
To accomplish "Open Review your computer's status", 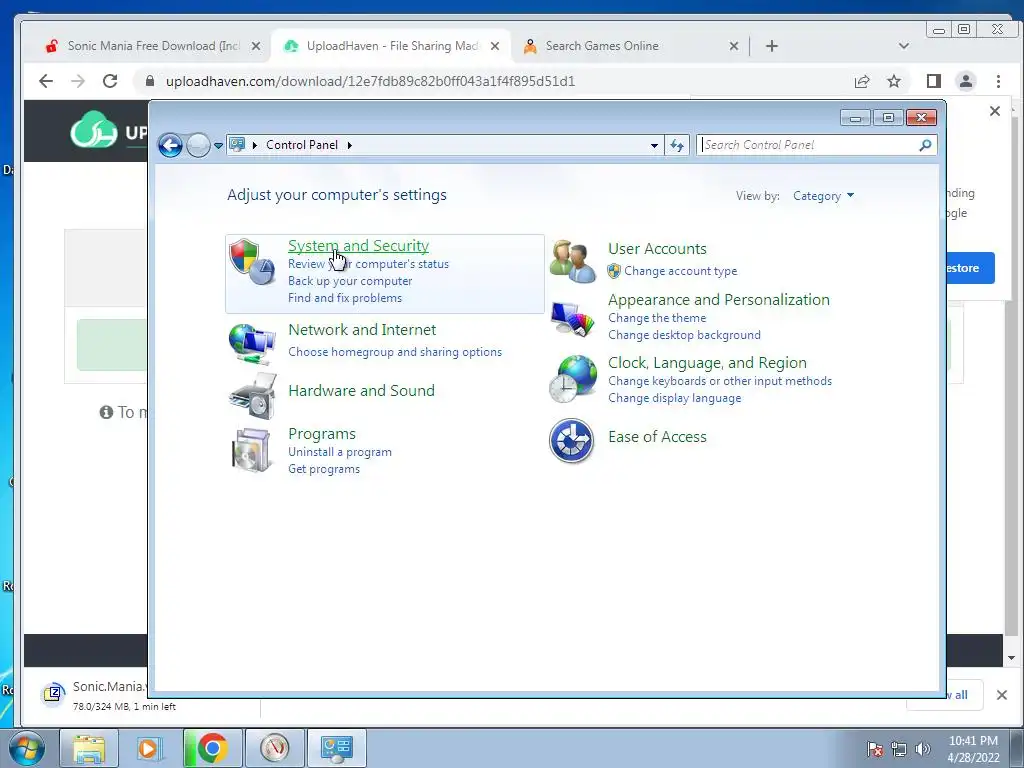I will pyautogui.click(x=368, y=264).
